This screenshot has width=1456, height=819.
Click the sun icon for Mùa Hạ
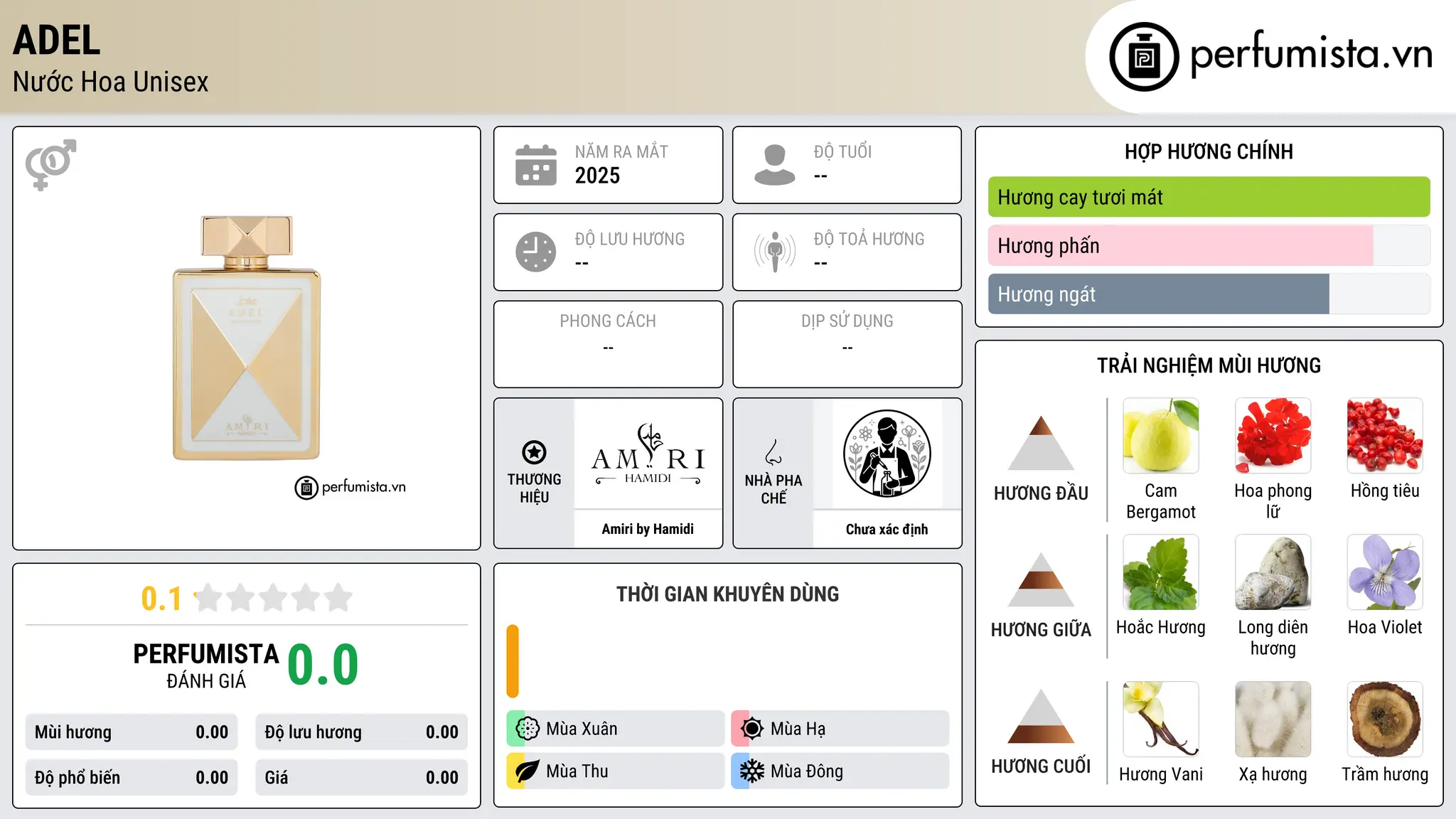pyautogui.click(x=752, y=729)
